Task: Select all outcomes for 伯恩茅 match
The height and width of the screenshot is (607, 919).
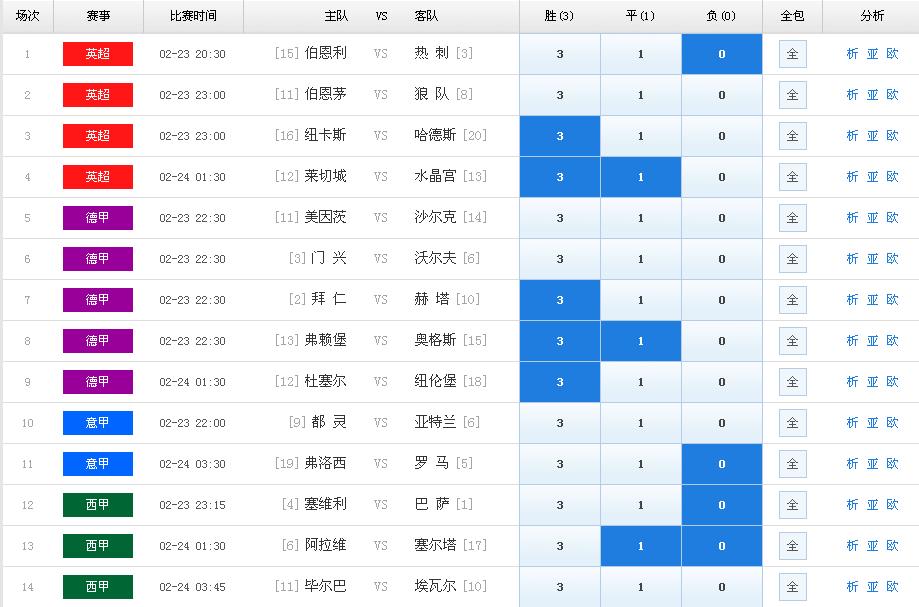Action: tap(792, 95)
